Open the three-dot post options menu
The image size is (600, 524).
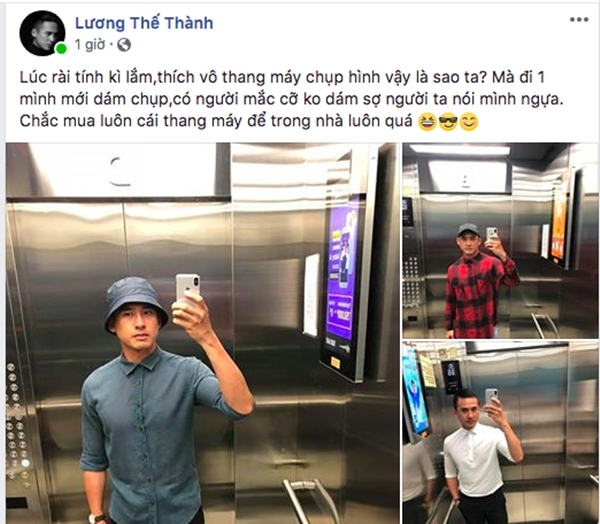[x=579, y=20]
